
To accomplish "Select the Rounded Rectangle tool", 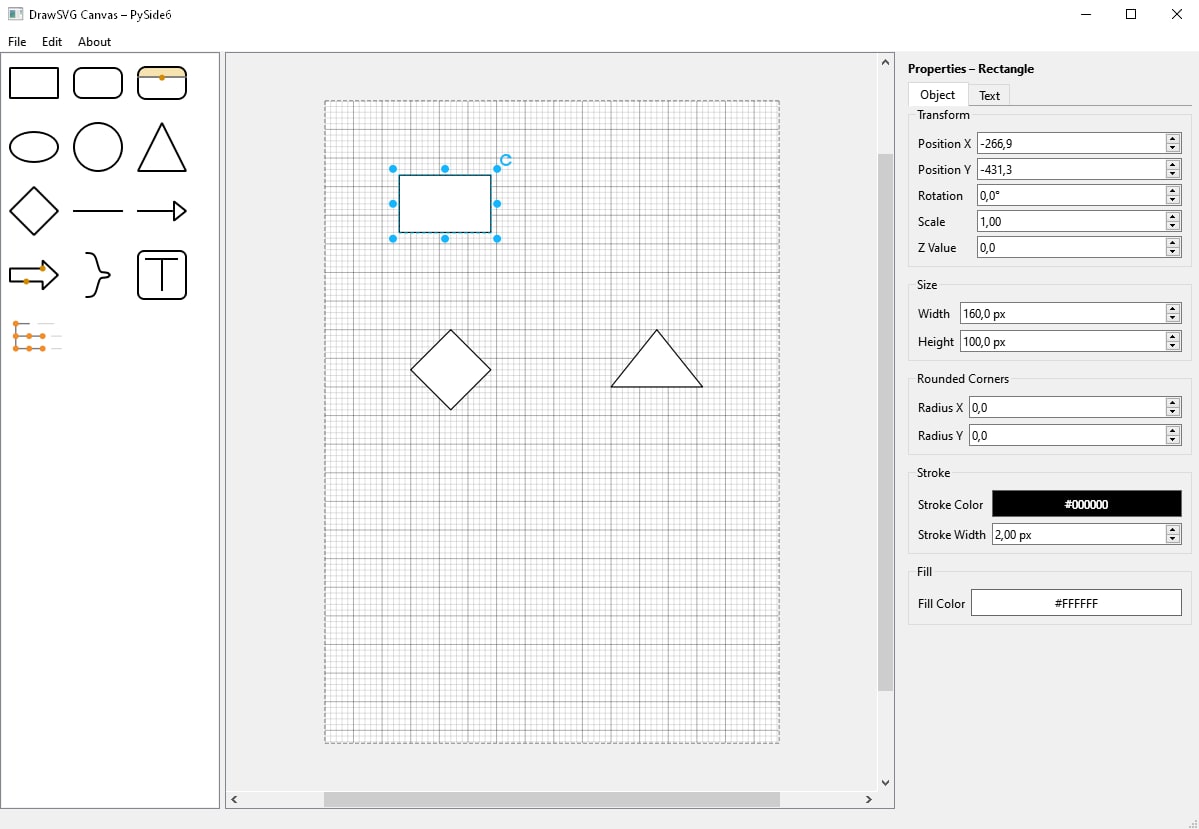I will [98, 83].
